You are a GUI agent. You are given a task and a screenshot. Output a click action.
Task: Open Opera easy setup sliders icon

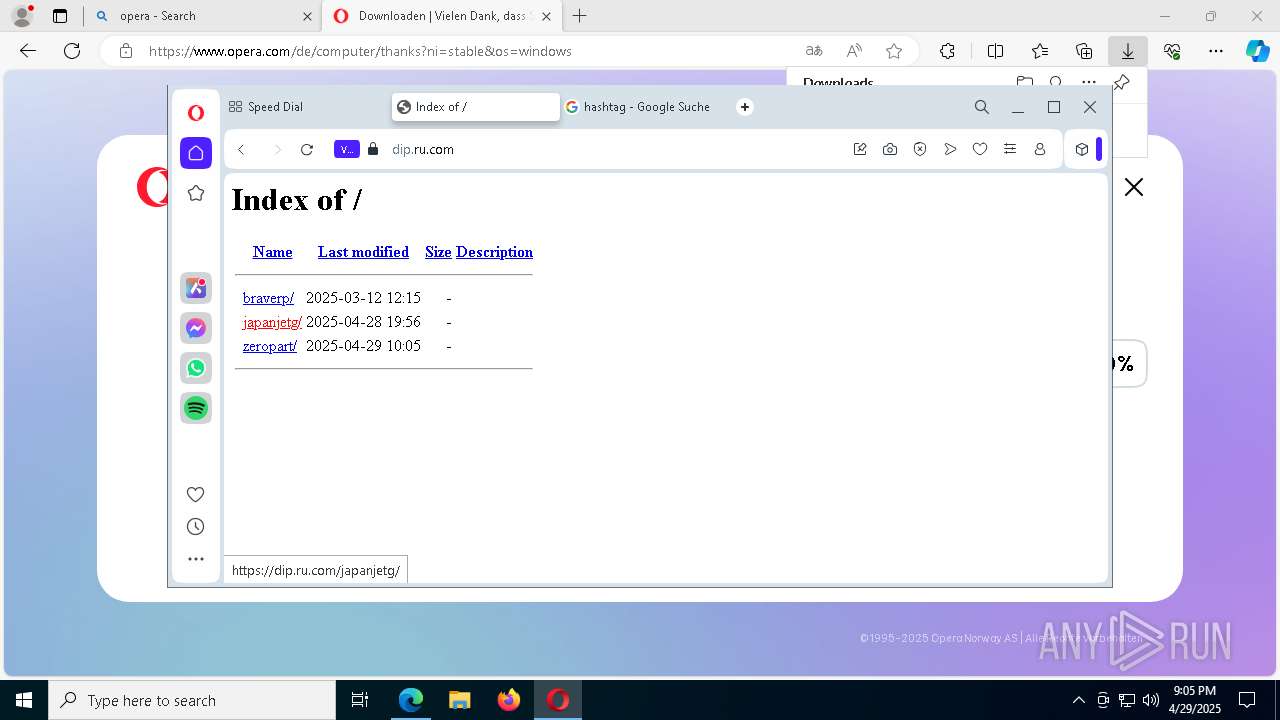pyautogui.click(x=1010, y=149)
